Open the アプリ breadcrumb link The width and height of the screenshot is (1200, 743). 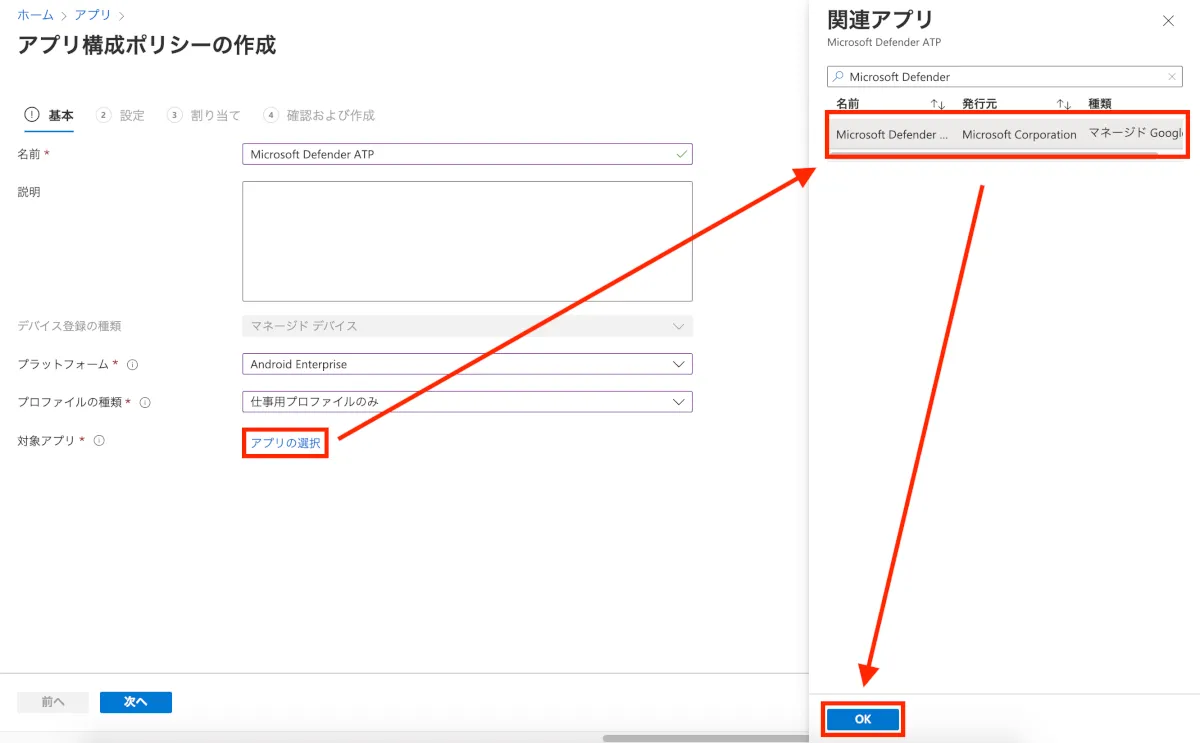(92, 15)
